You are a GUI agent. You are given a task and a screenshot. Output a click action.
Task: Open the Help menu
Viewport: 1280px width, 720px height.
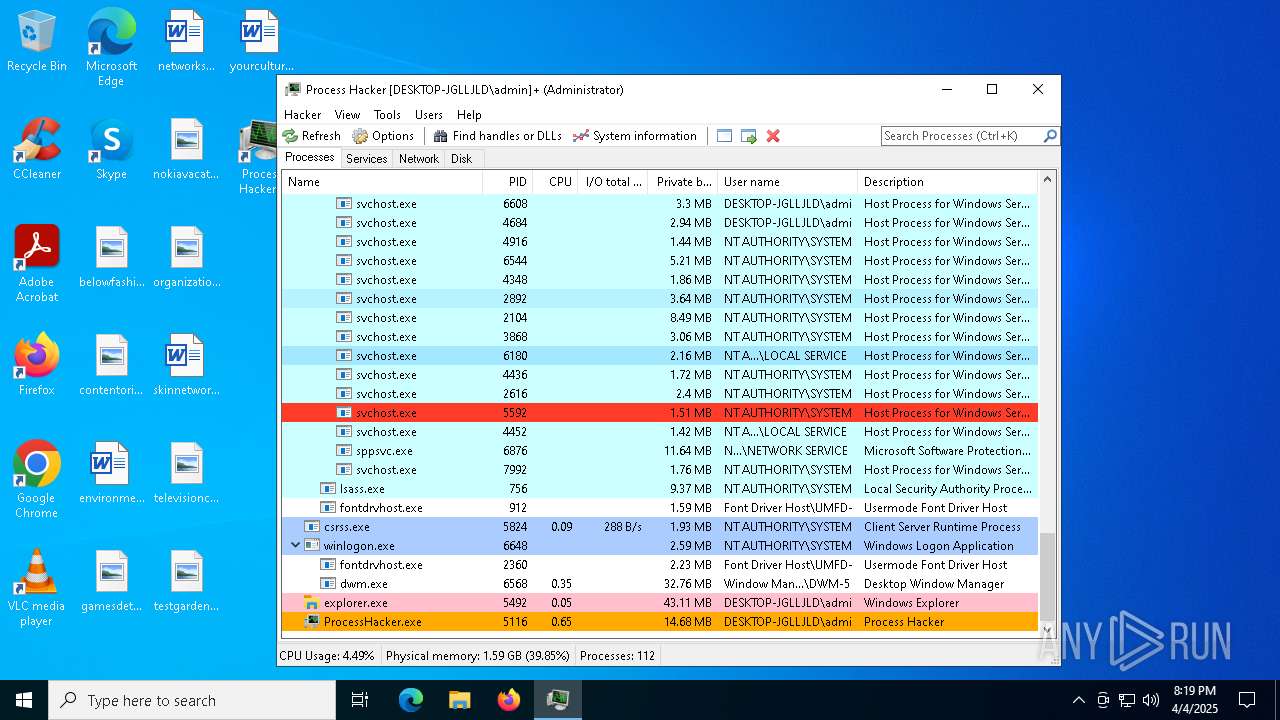coord(469,115)
